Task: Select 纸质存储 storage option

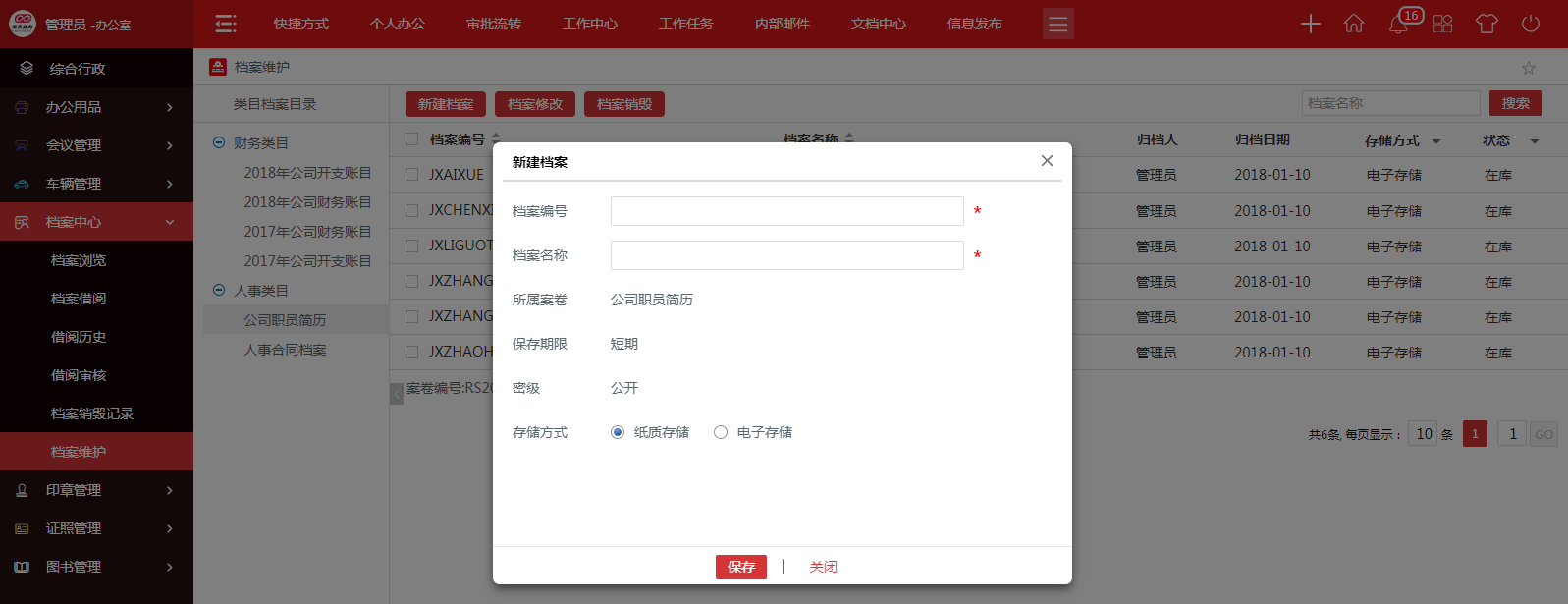Action: click(618, 432)
